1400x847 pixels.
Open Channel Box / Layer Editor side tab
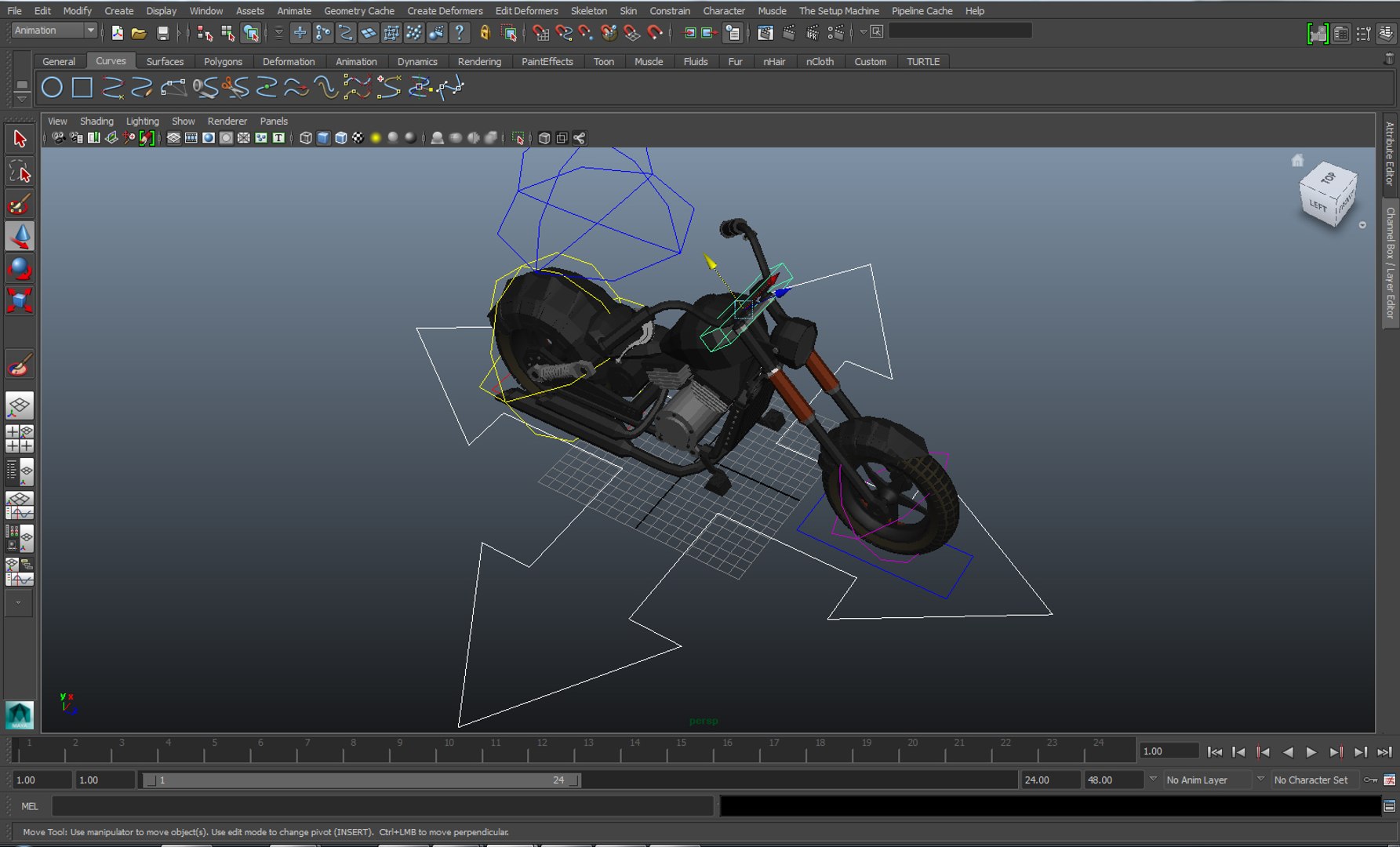point(1390,263)
